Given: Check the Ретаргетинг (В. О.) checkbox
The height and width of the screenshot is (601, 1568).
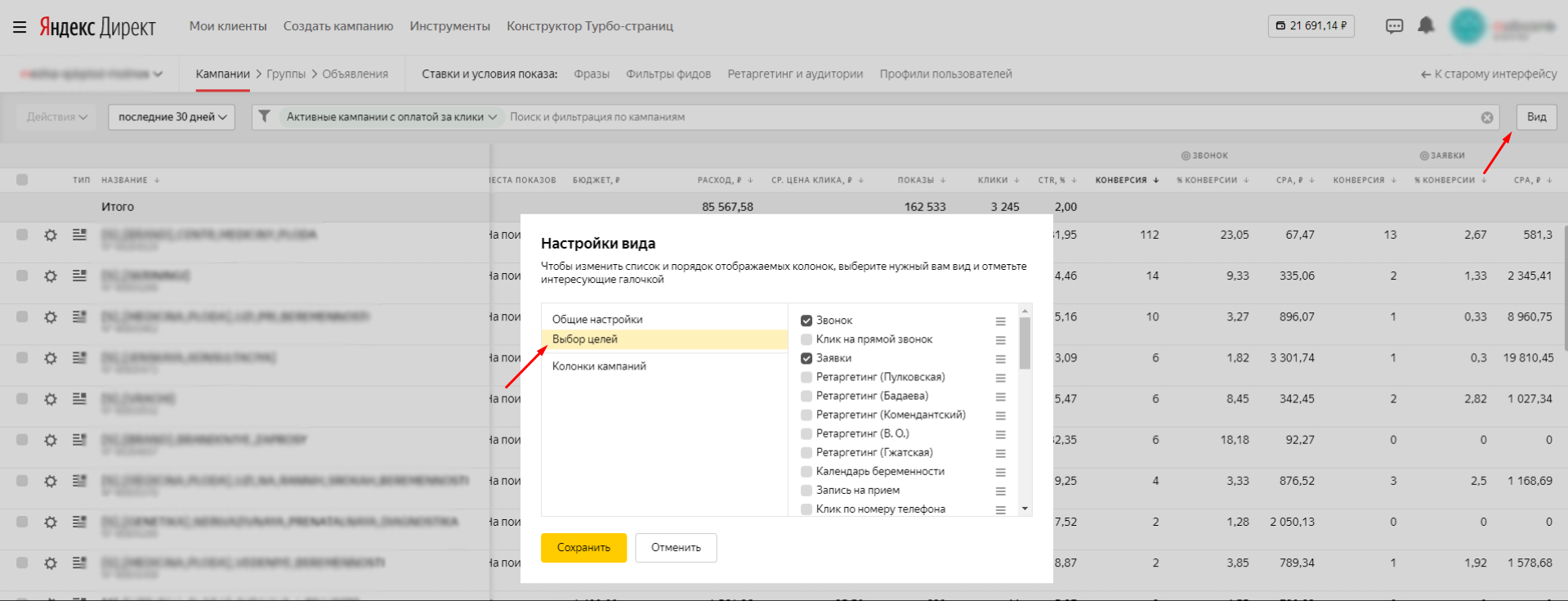Looking at the screenshot, I should pyautogui.click(x=806, y=433).
